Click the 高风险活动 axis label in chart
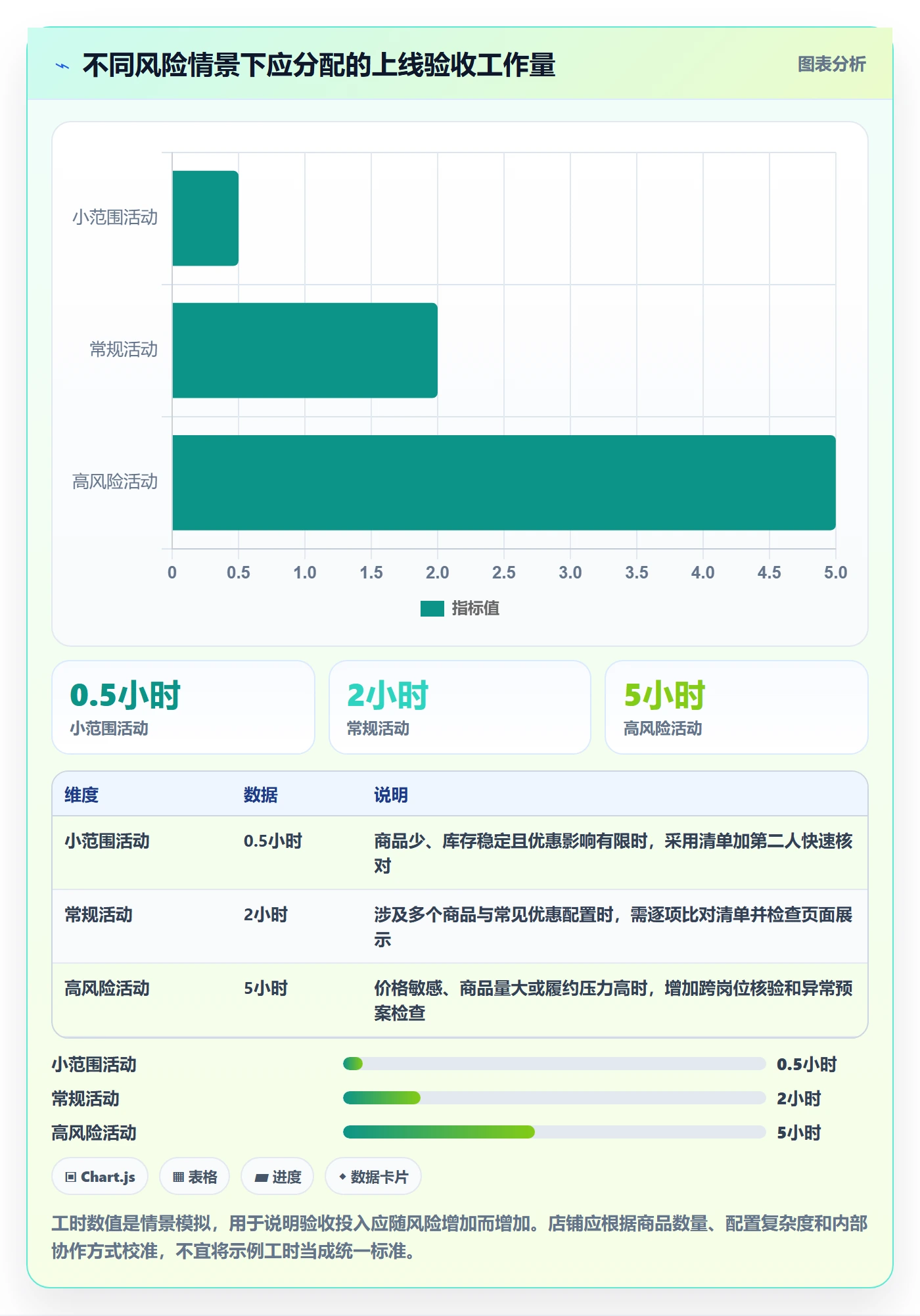Image resolution: width=920 pixels, height=1316 pixels. click(x=115, y=482)
